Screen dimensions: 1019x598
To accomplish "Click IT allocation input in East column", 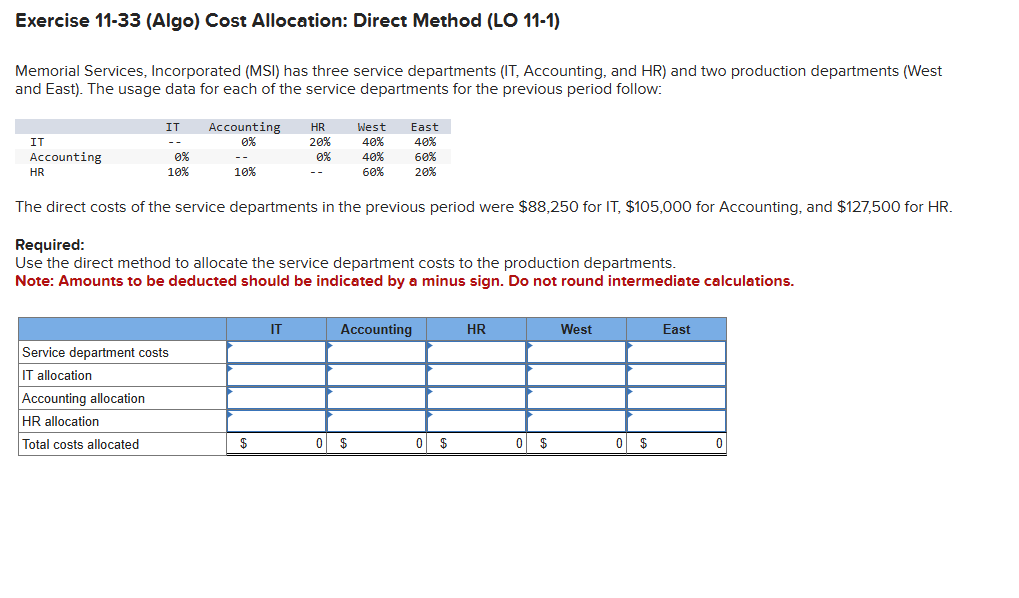I will [676, 375].
